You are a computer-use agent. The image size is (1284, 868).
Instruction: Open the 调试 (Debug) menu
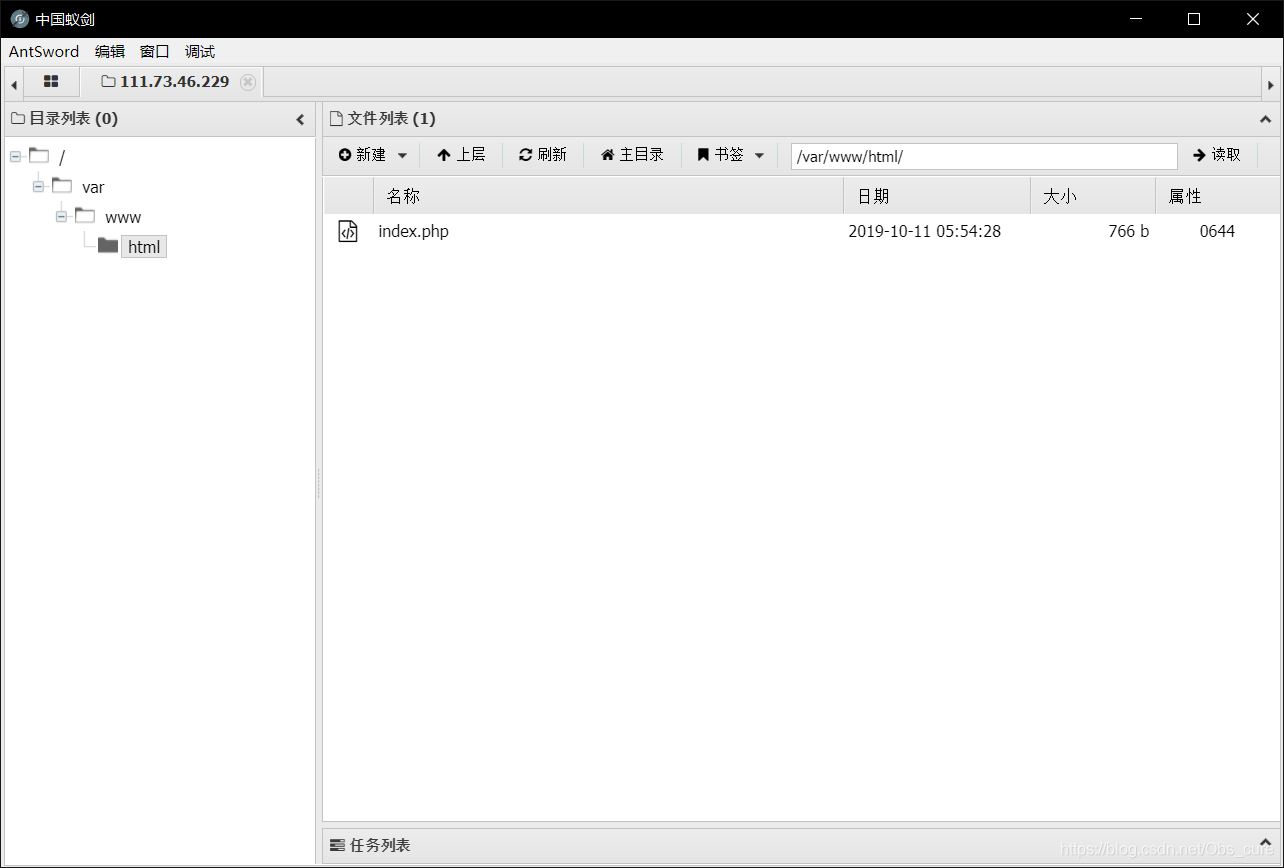[x=198, y=51]
